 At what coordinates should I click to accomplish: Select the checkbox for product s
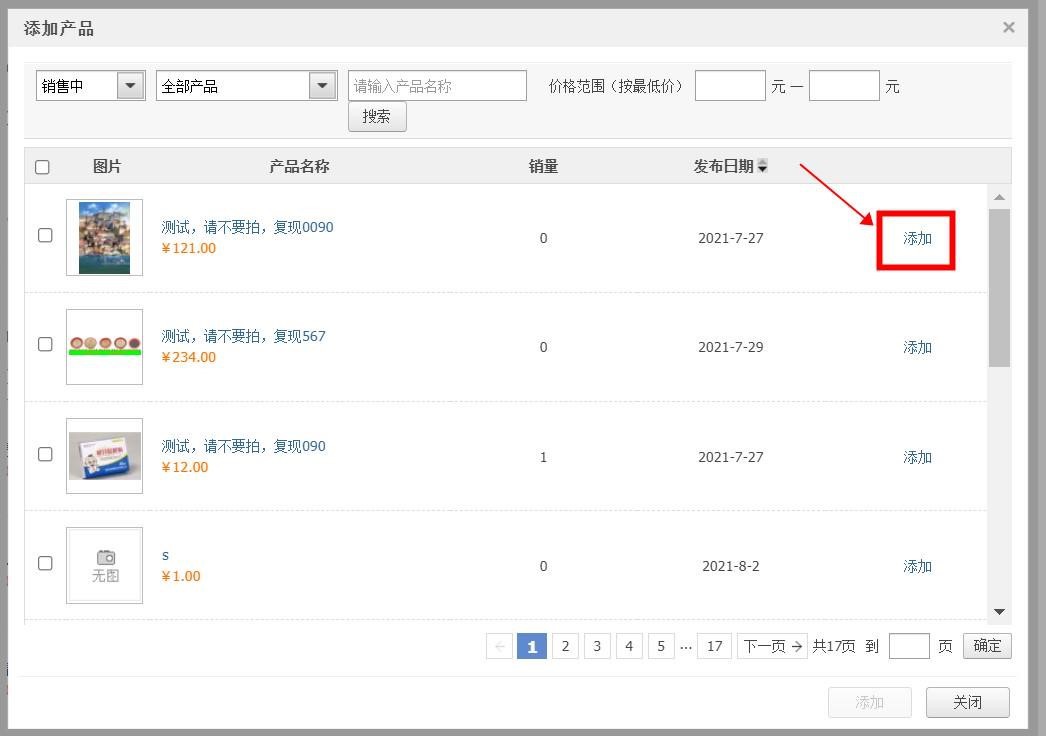pyautogui.click(x=45, y=563)
